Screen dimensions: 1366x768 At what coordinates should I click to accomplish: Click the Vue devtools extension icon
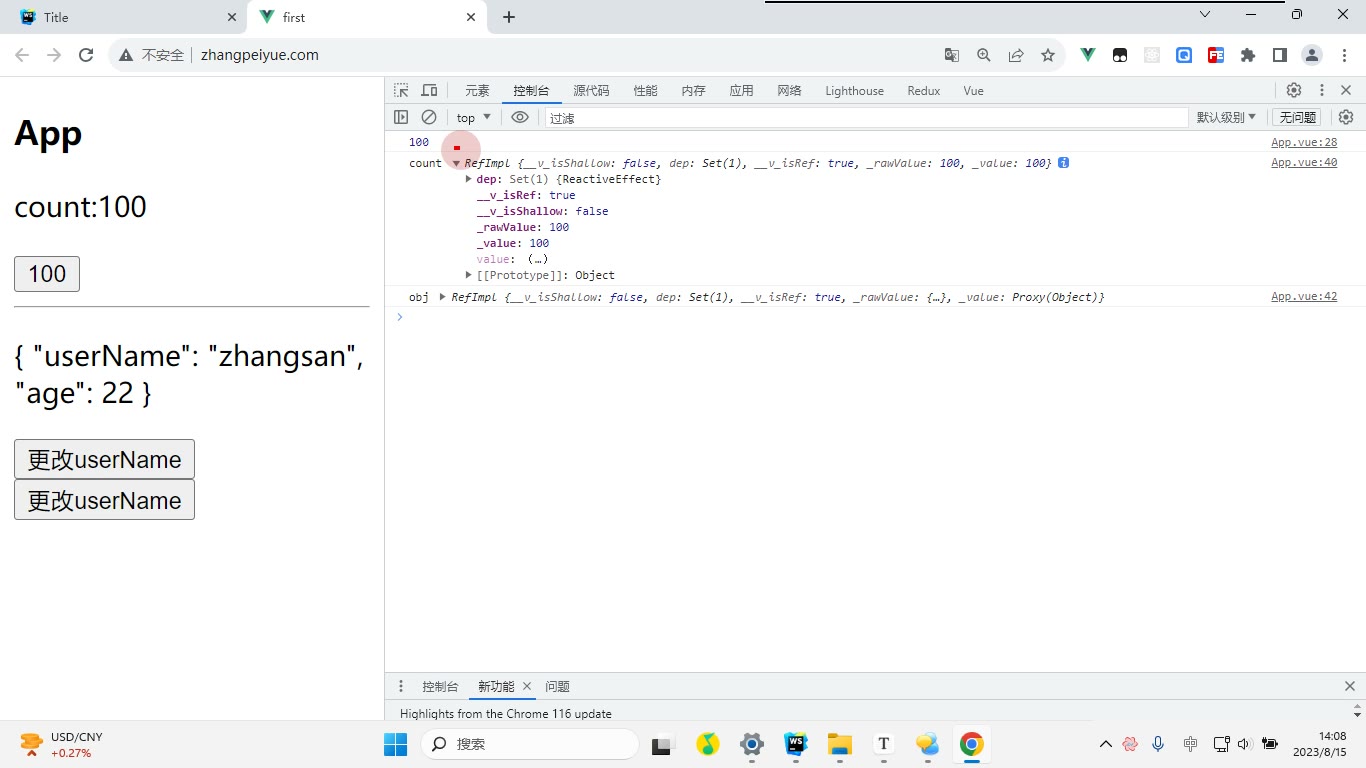click(x=1088, y=55)
